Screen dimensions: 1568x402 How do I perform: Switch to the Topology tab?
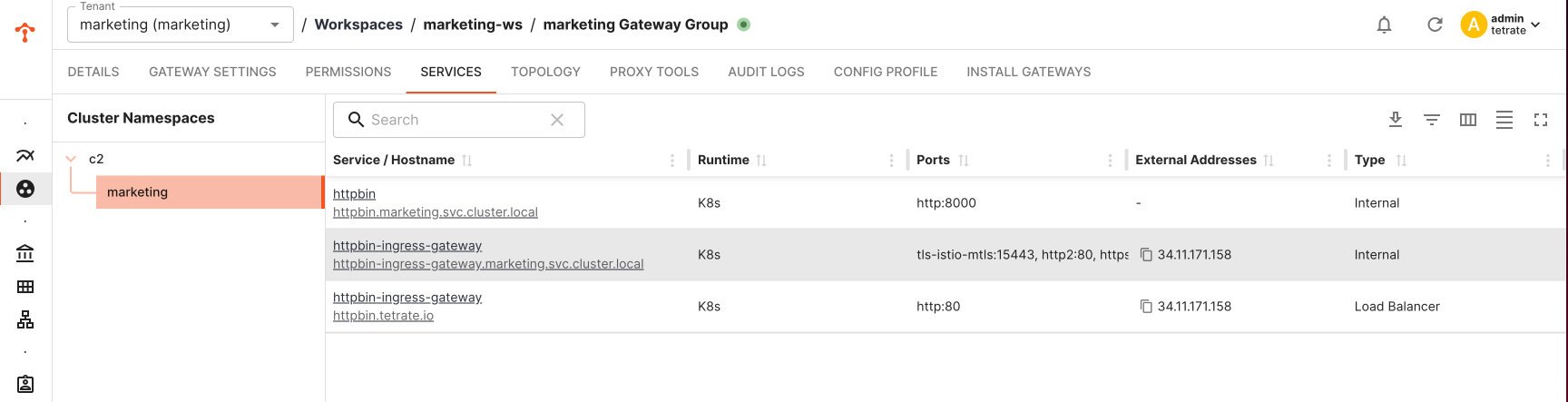(x=545, y=72)
